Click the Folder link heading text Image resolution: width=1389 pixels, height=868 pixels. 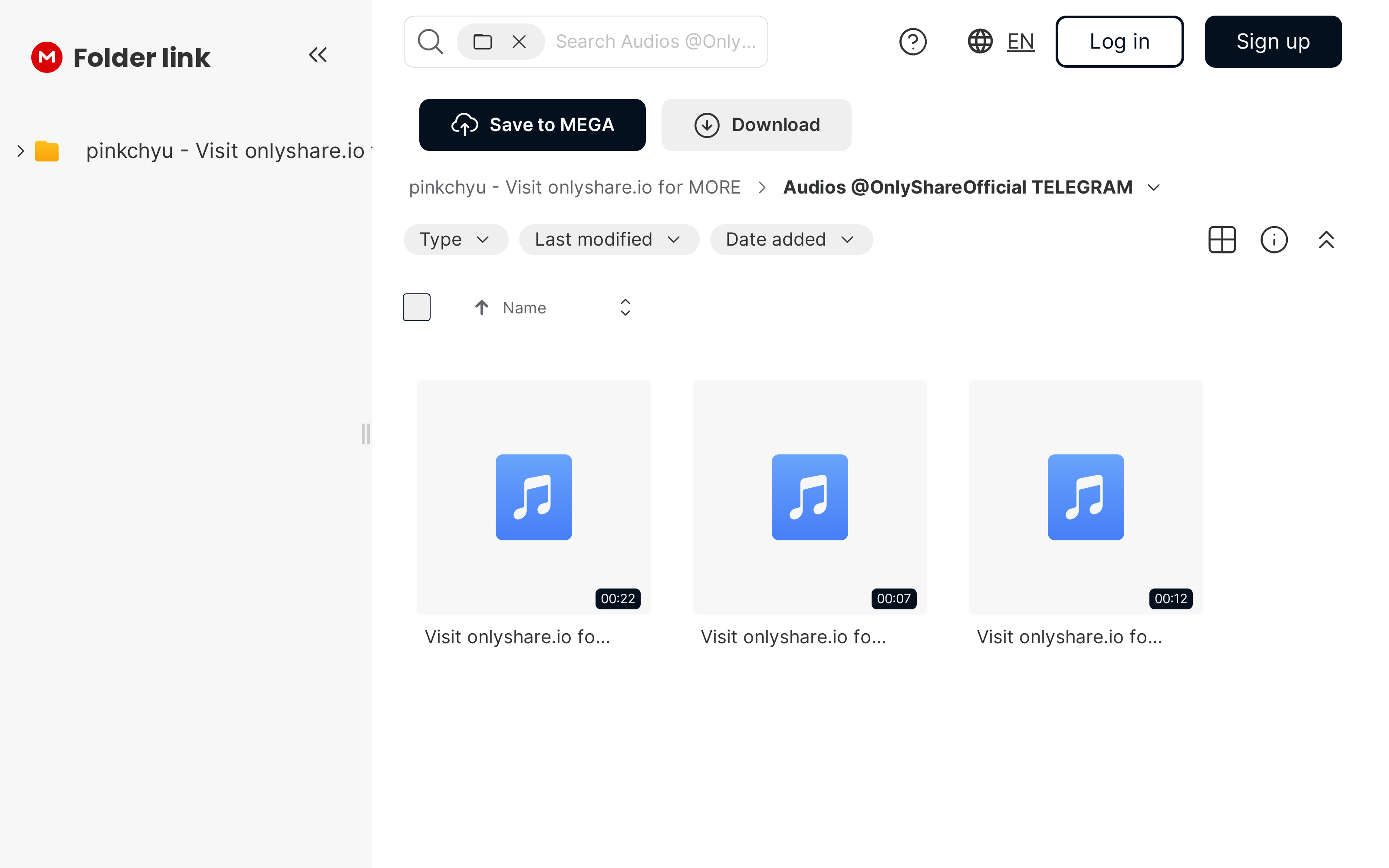[x=142, y=57]
